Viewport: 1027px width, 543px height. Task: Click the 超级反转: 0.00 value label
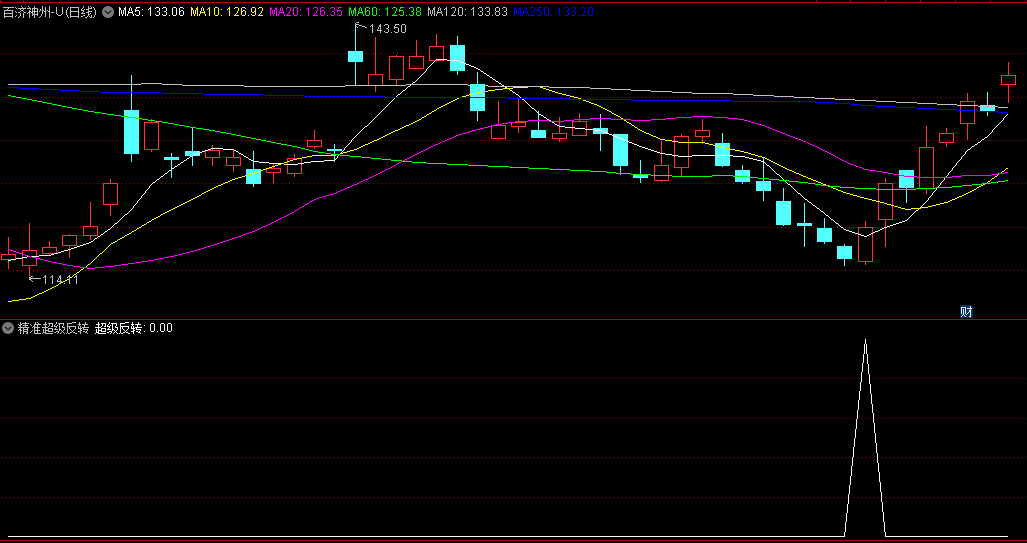134,328
